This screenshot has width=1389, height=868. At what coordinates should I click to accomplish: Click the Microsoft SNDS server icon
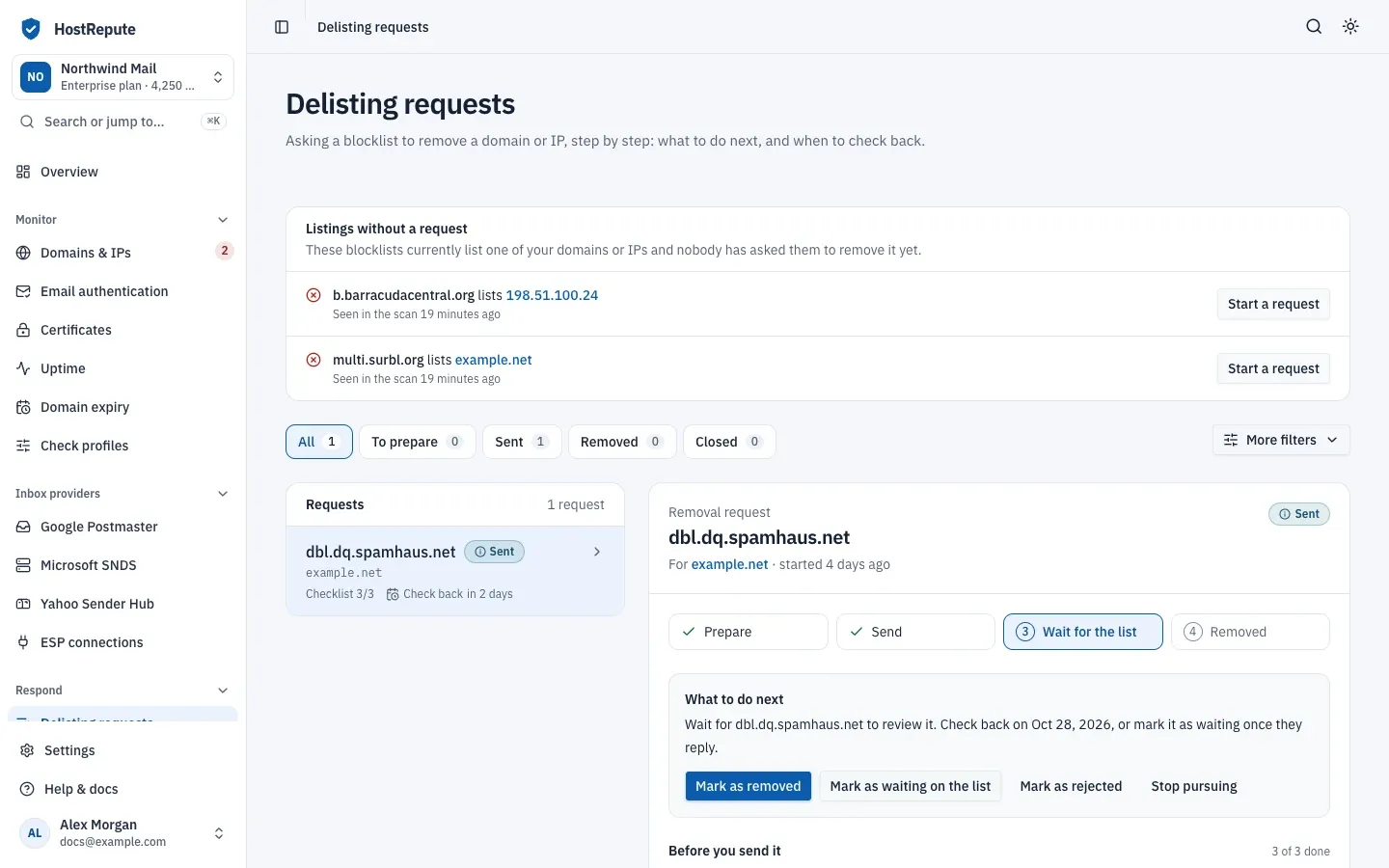tap(24, 565)
